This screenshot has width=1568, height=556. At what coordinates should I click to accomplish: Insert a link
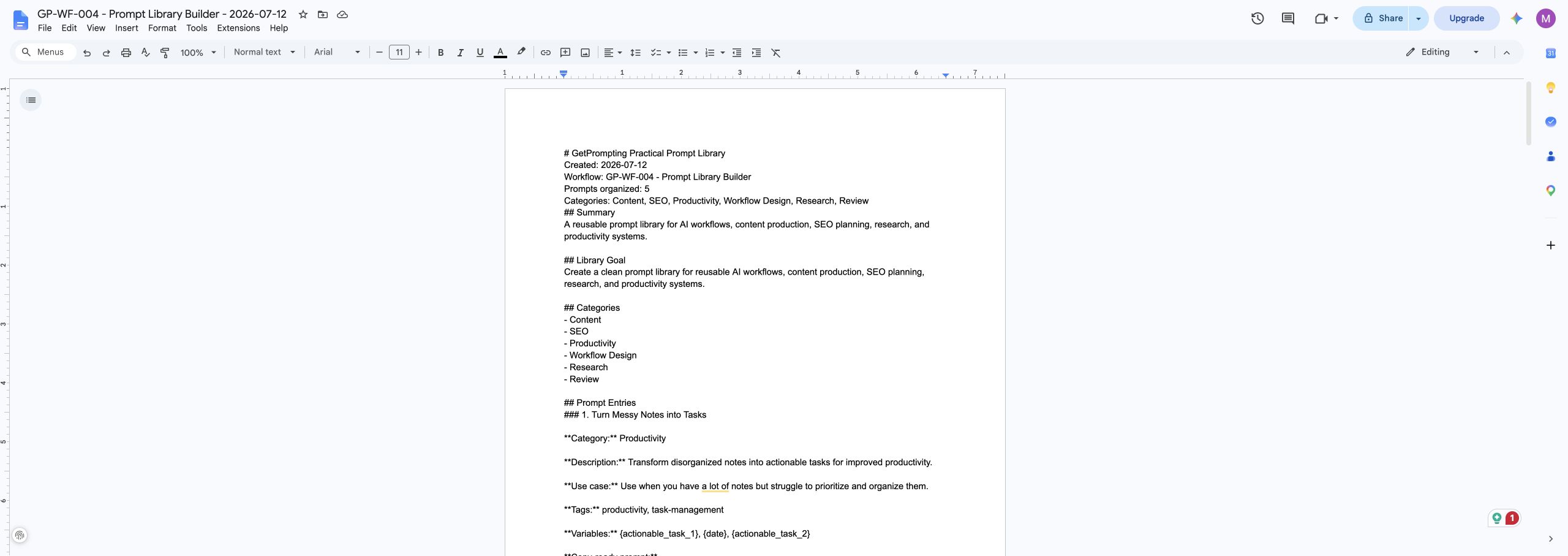pos(546,53)
